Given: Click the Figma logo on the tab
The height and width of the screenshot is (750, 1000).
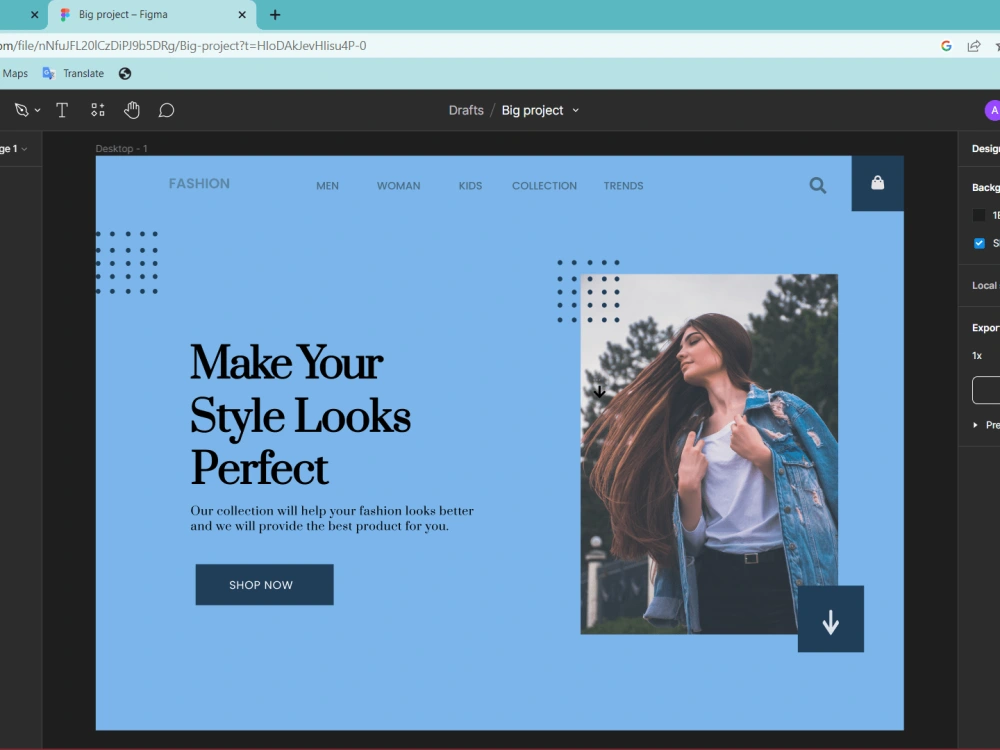Looking at the screenshot, I should 64,15.
